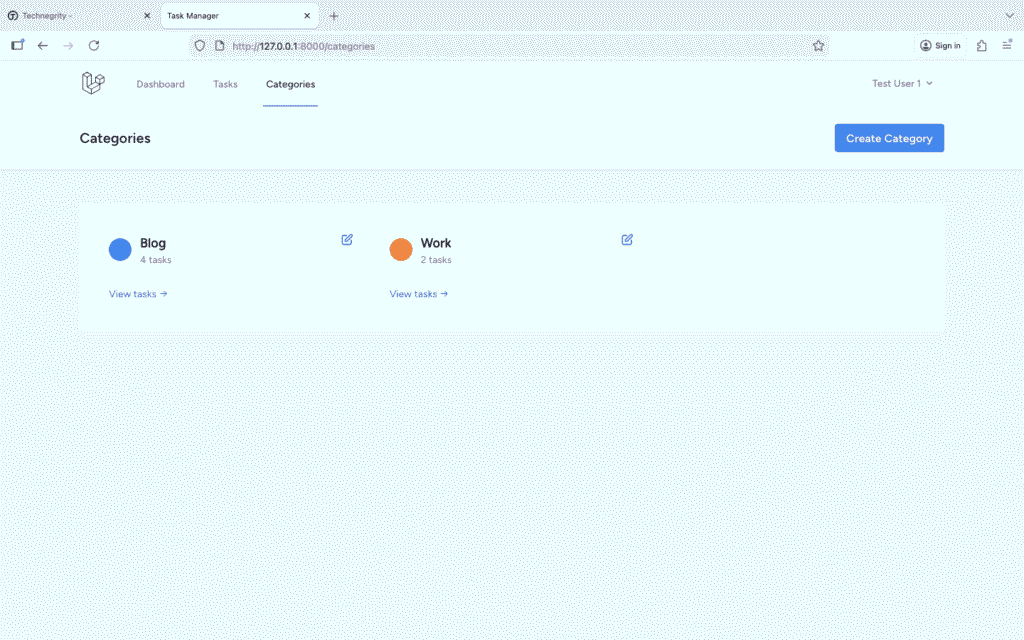
Task: Expand the list all tabs chevron
Action: [1008, 16]
